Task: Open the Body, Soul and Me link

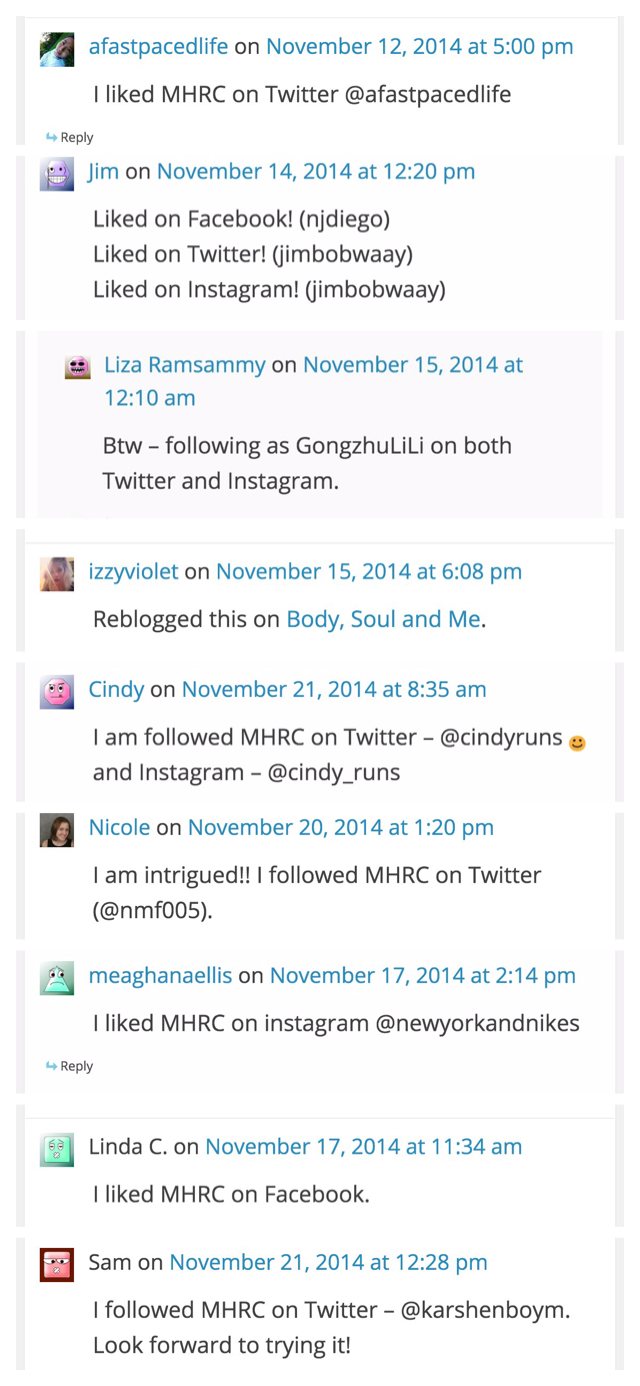Action: click(383, 619)
